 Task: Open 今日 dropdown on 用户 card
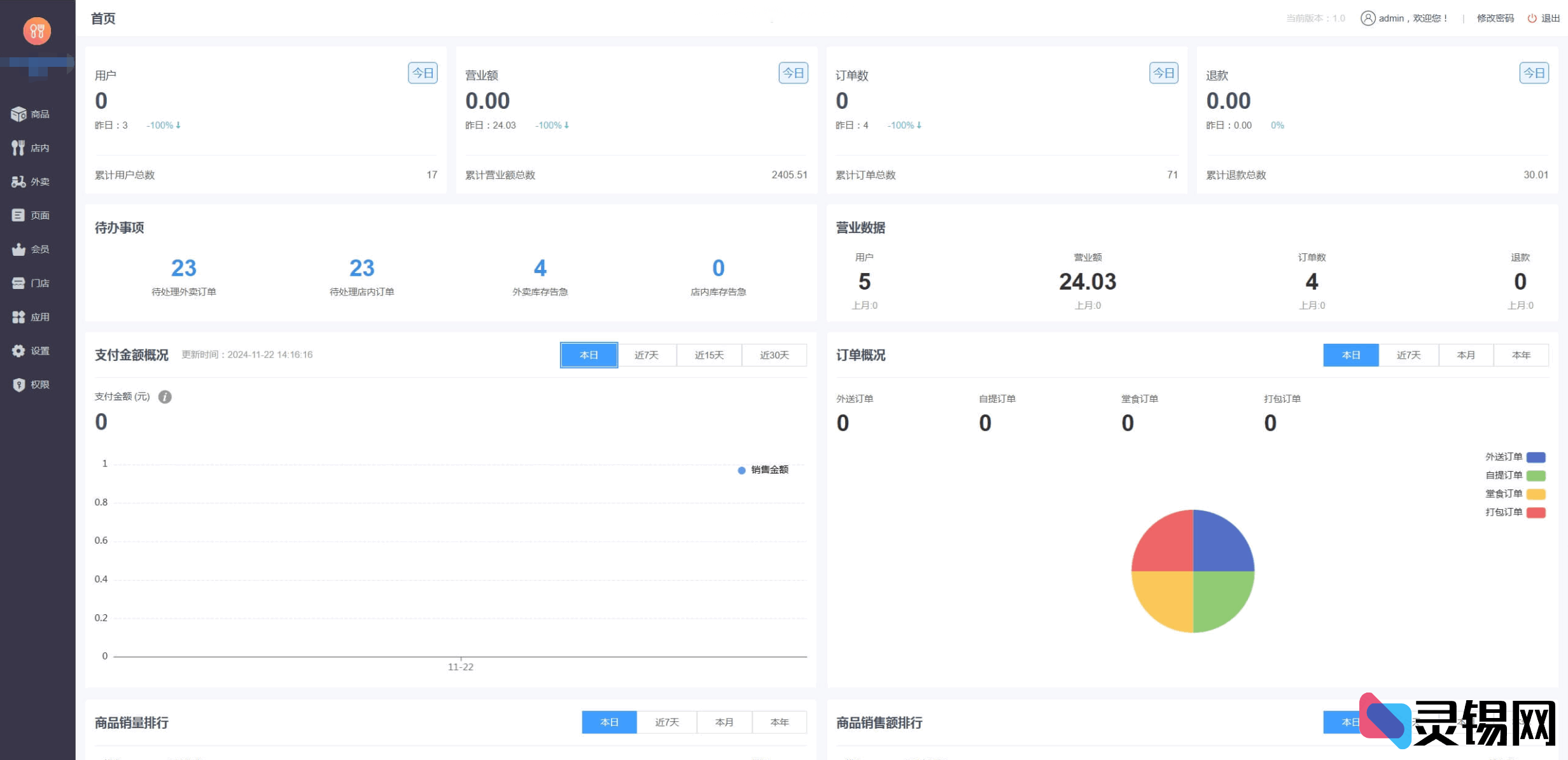point(422,73)
